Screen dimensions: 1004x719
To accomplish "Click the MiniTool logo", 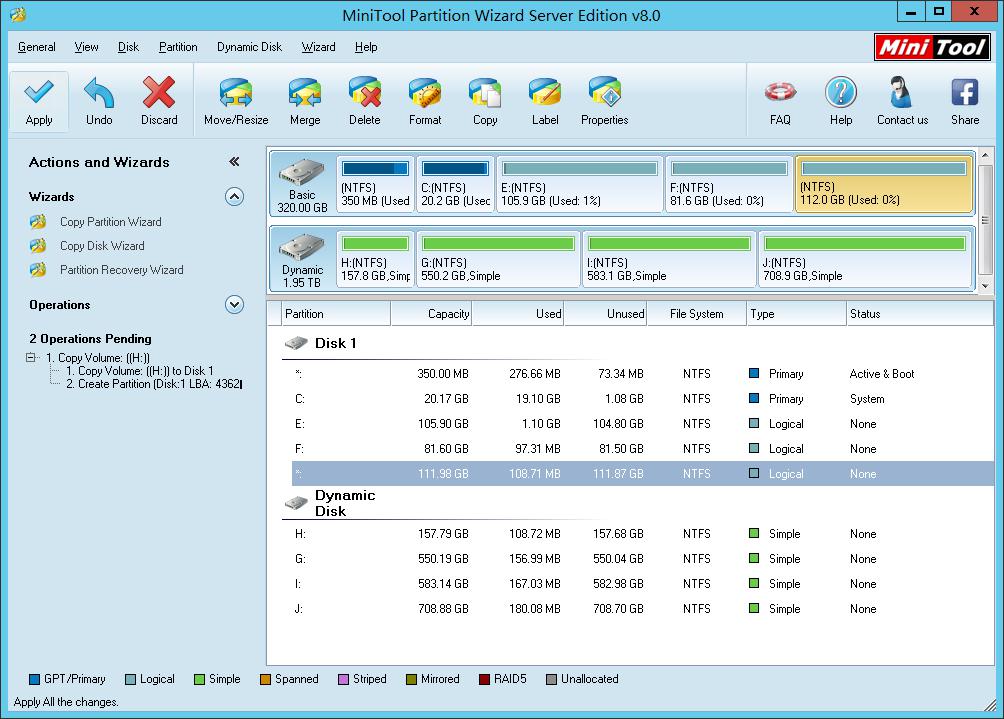I will [x=932, y=47].
